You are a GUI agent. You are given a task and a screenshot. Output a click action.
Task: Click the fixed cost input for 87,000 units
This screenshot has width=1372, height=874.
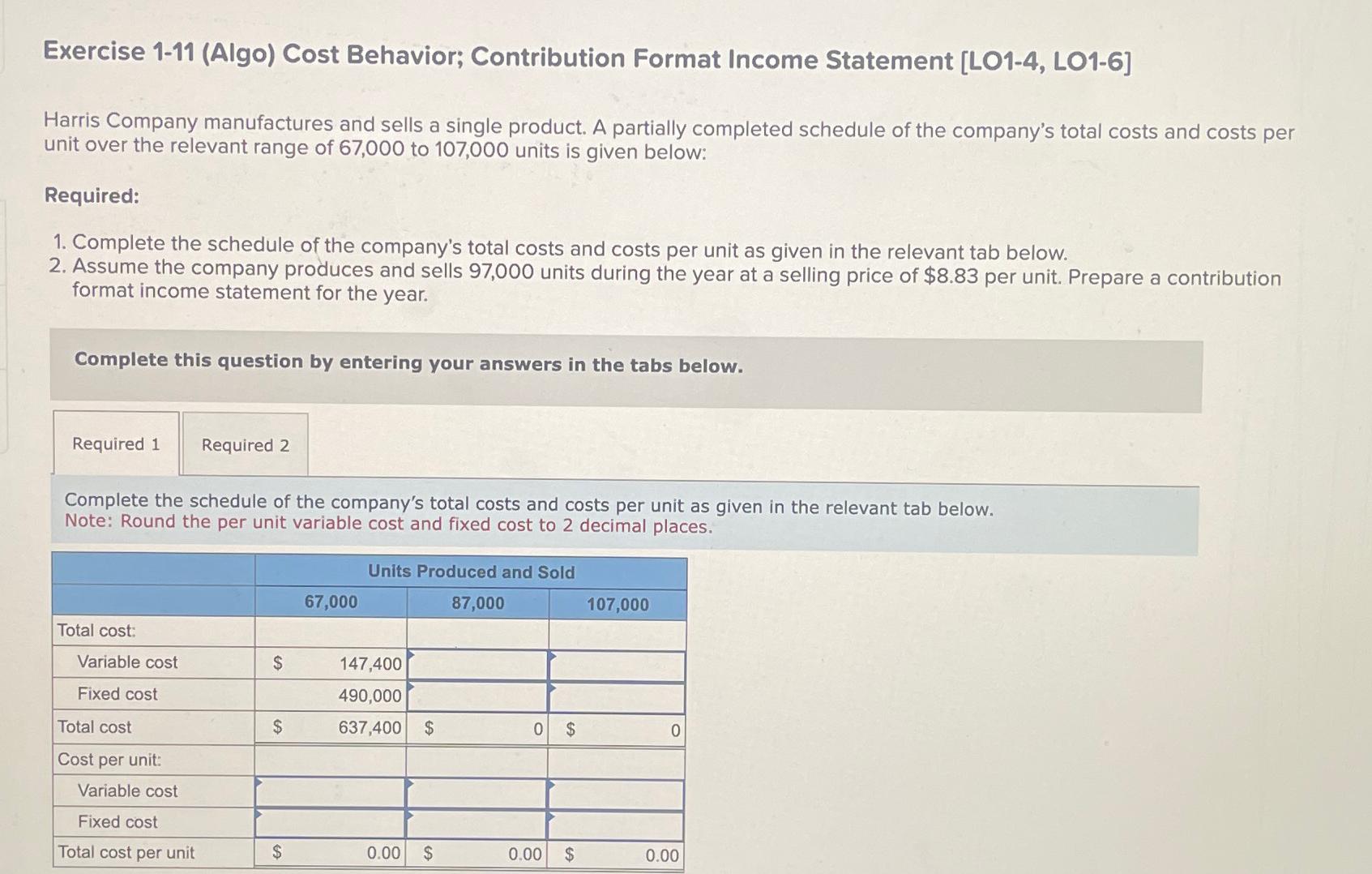click(478, 696)
